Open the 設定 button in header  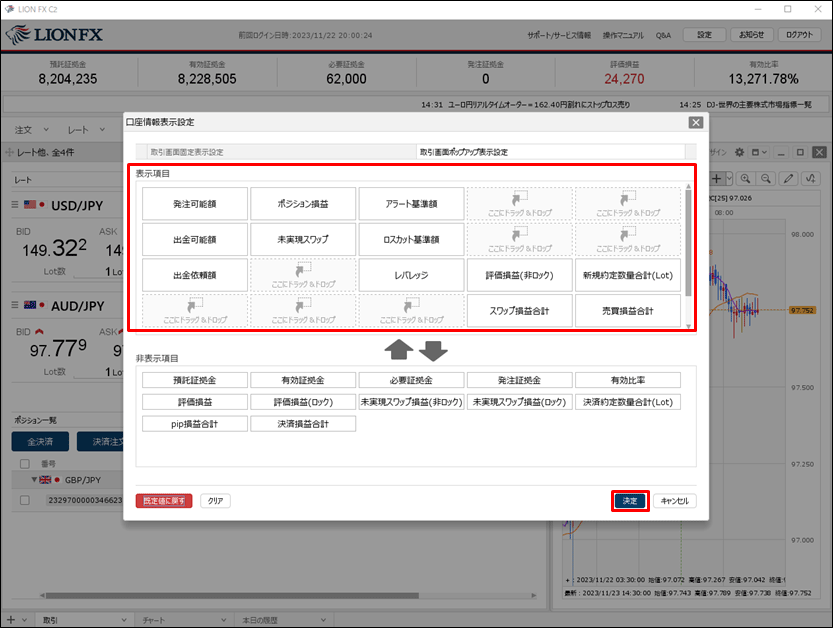click(x=704, y=35)
